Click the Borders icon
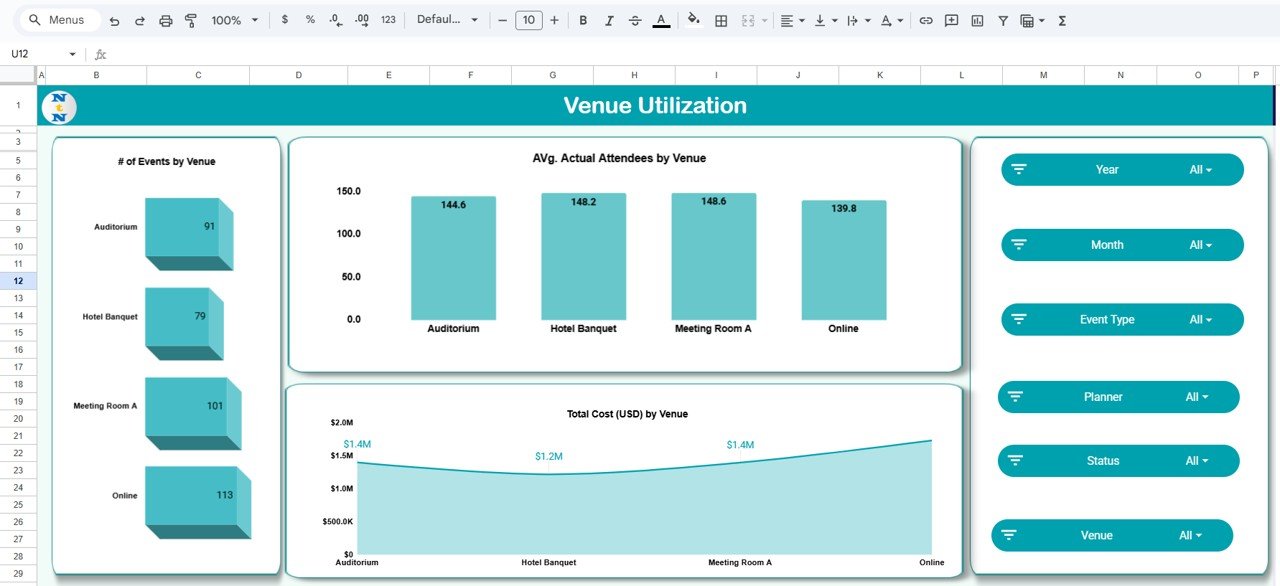Screen dimensions: 1280x586 pyautogui.click(x=721, y=20)
